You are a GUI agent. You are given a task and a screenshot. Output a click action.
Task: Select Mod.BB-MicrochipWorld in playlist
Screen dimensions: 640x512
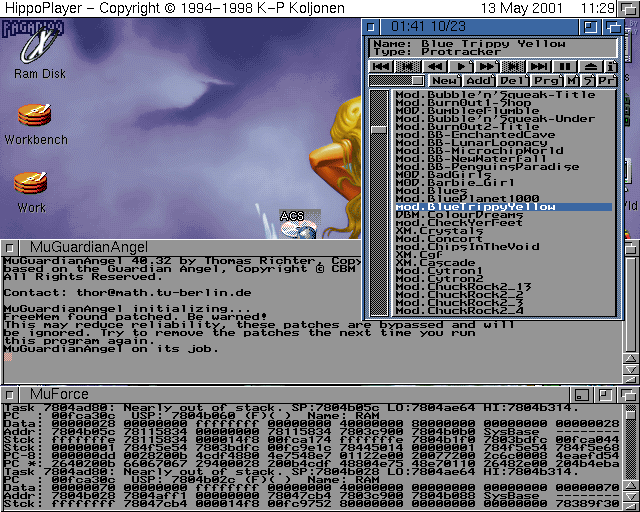click(x=504, y=151)
